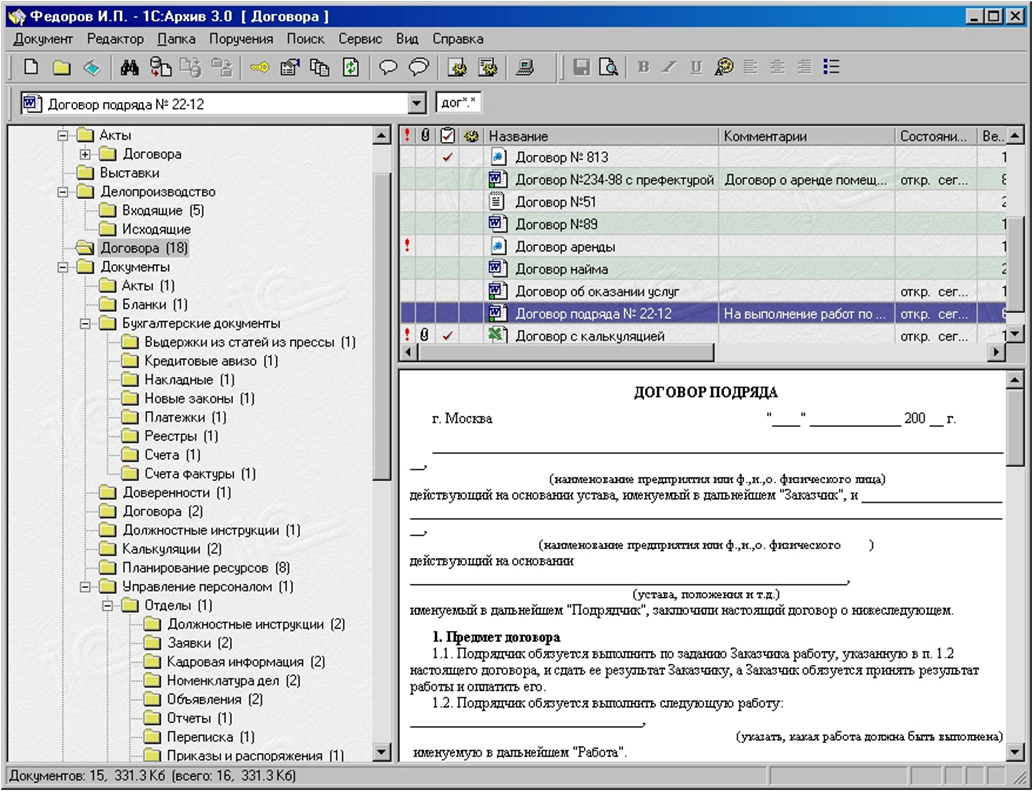
Task: Click red checkmark on Договор с калькуляцией row
Action: click(x=447, y=336)
